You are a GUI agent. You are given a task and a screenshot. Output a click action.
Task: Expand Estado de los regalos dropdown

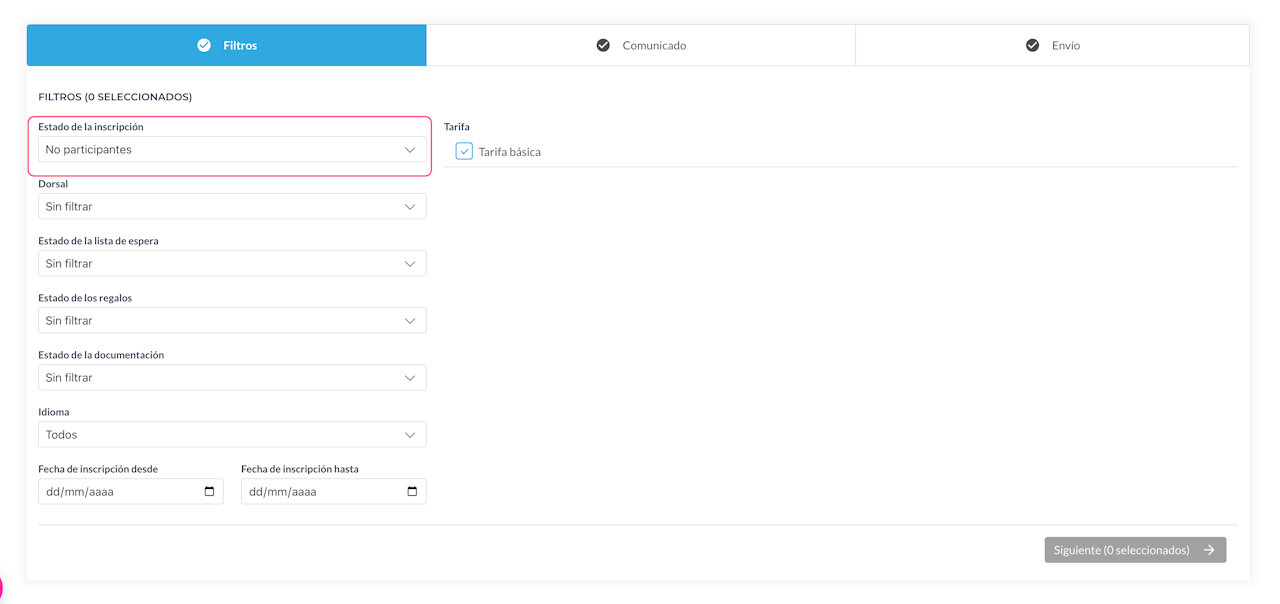[232, 321]
